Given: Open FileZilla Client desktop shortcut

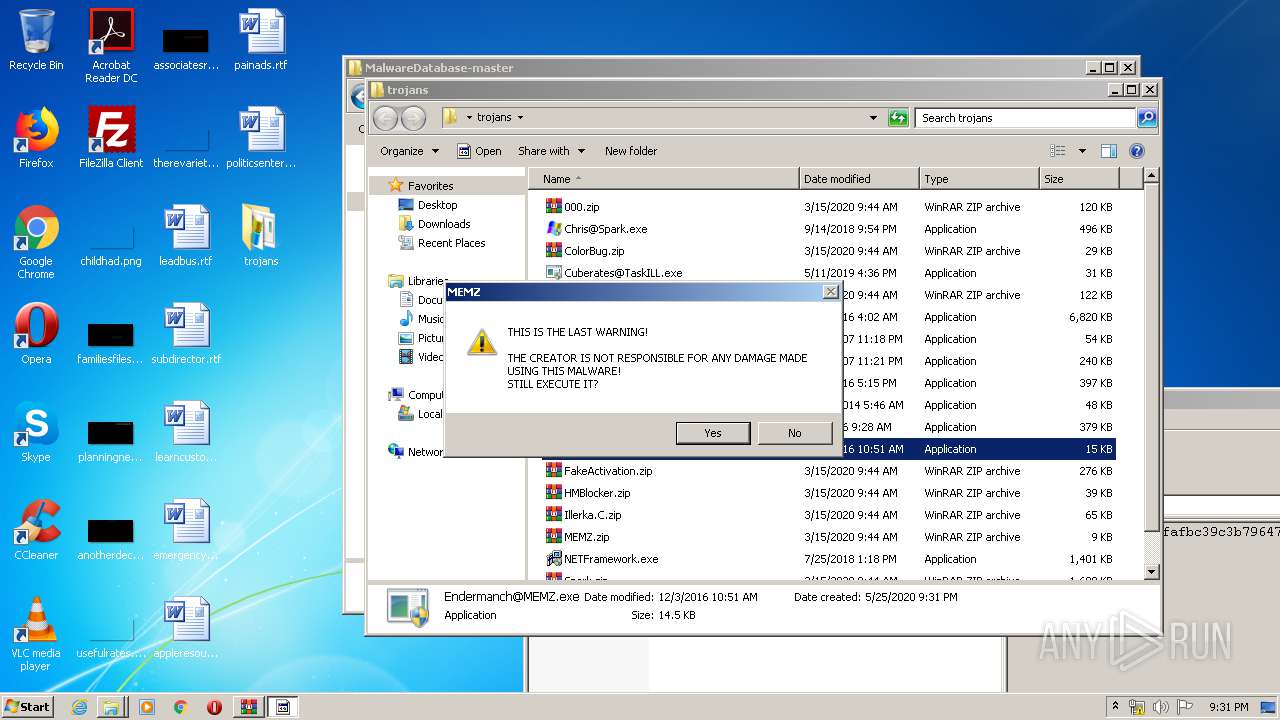Looking at the screenshot, I should (x=111, y=139).
